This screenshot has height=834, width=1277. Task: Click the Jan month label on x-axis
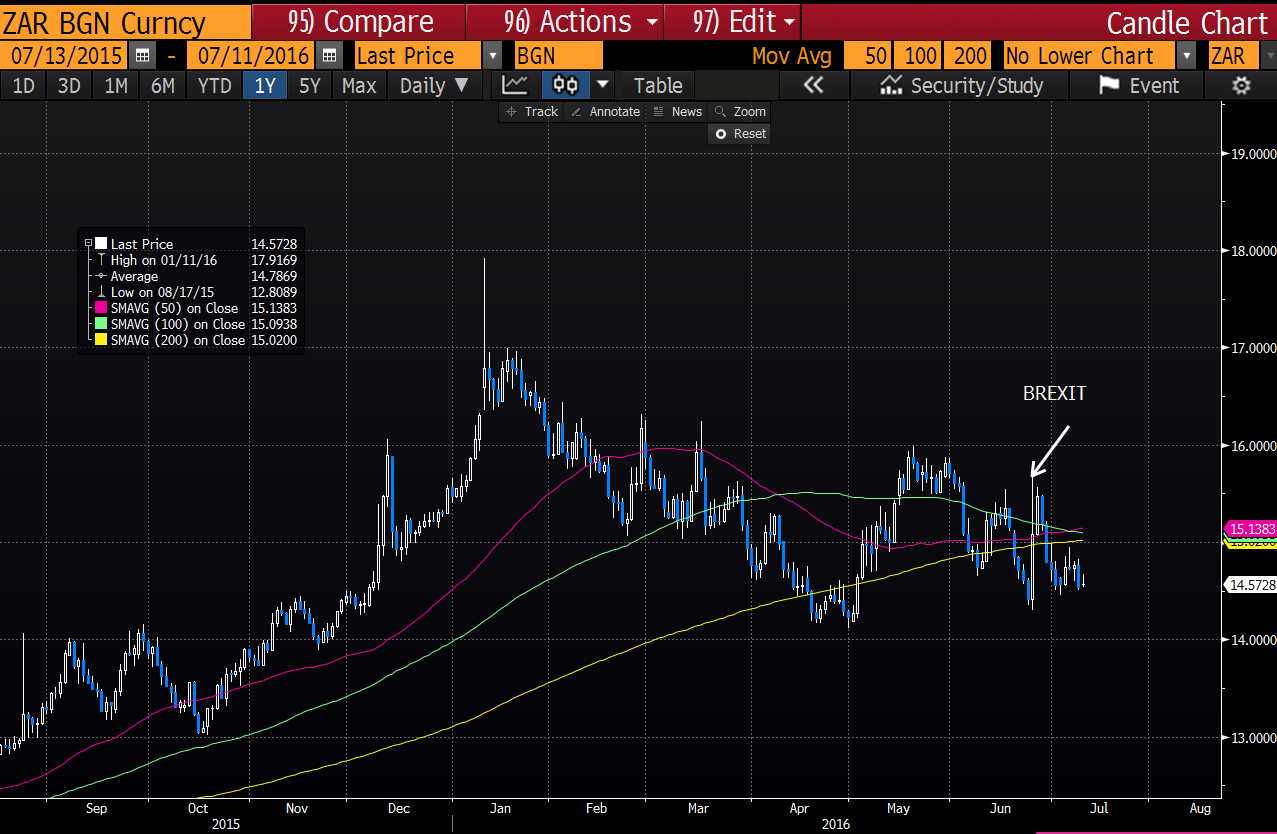click(x=501, y=807)
